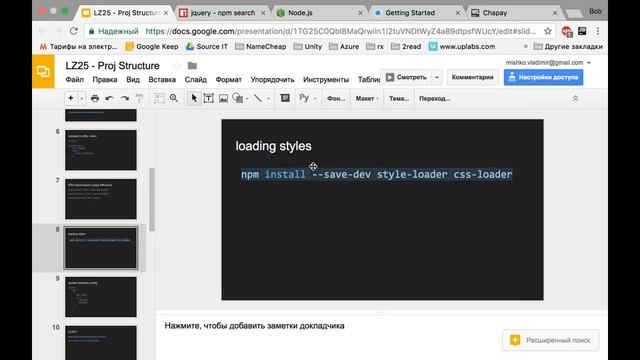
Task: Click the Фон... background button
Action: 336,98
